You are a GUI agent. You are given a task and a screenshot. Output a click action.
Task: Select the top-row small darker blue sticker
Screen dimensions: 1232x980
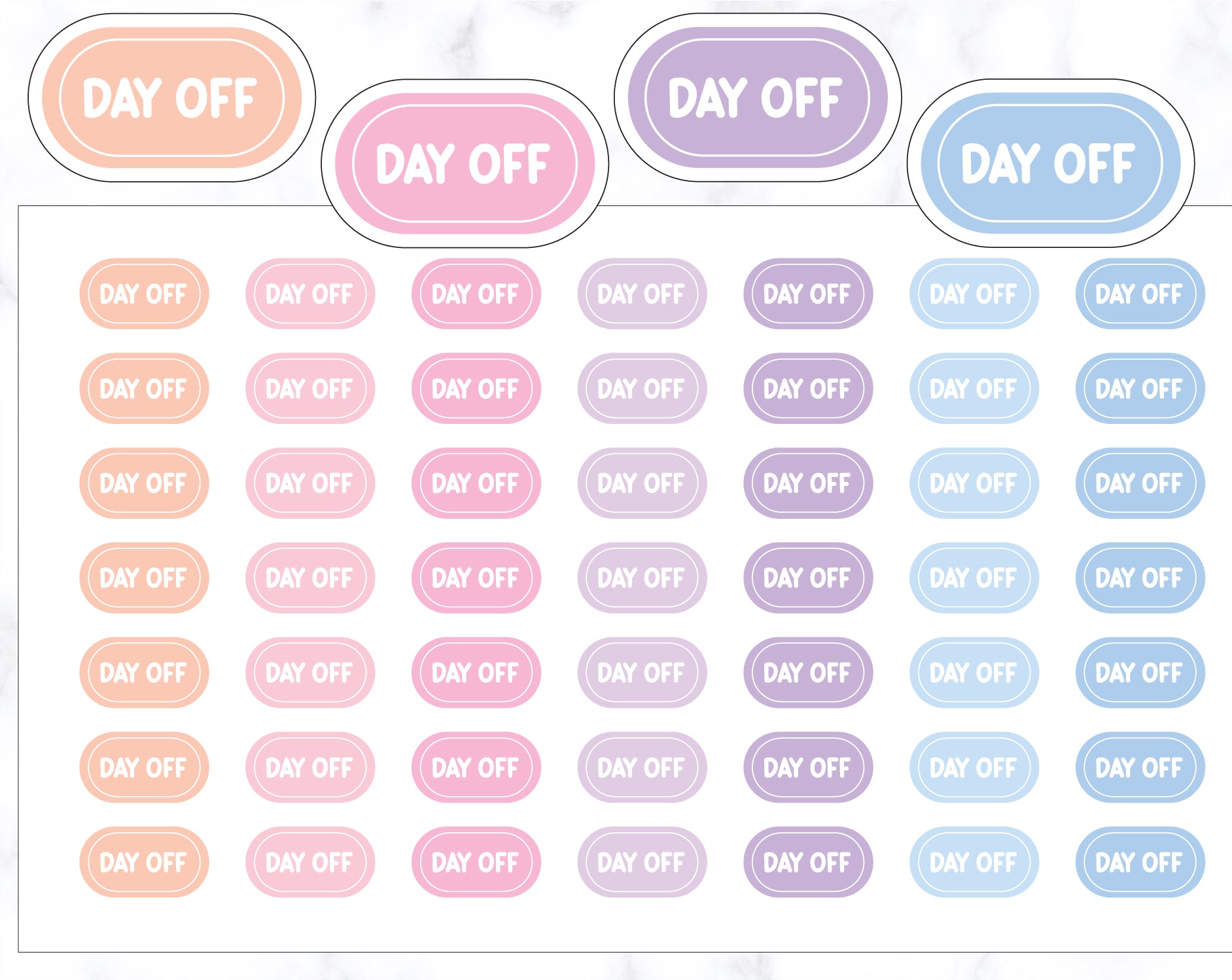click(x=1140, y=294)
